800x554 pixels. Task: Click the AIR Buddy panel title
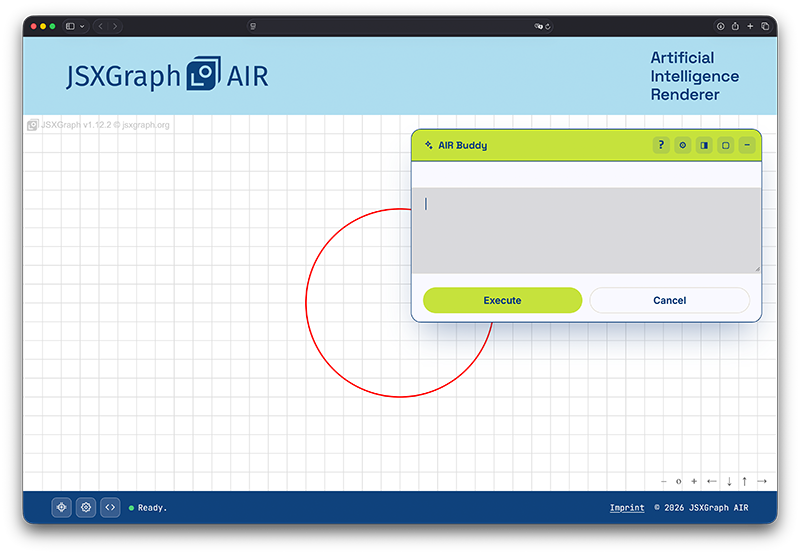coord(462,145)
